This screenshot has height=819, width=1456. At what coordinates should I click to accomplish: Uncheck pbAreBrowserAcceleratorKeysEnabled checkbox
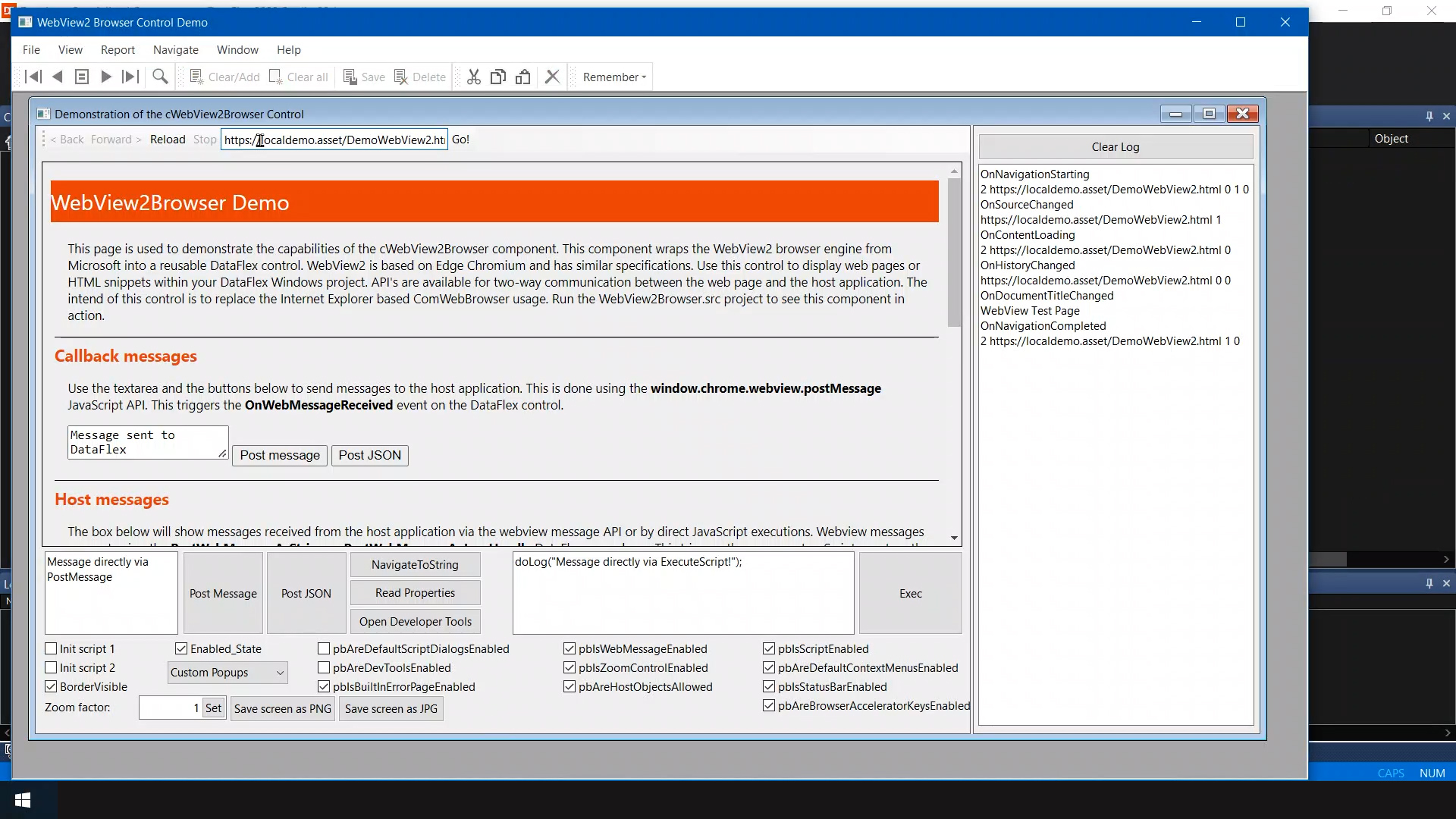769,706
